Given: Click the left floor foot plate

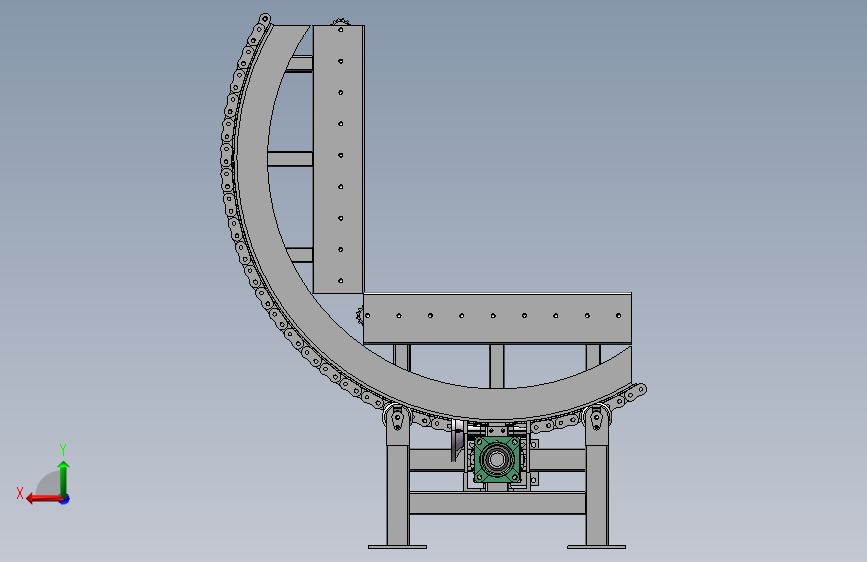Looking at the screenshot, I should pyautogui.click(x=397, y=547).
